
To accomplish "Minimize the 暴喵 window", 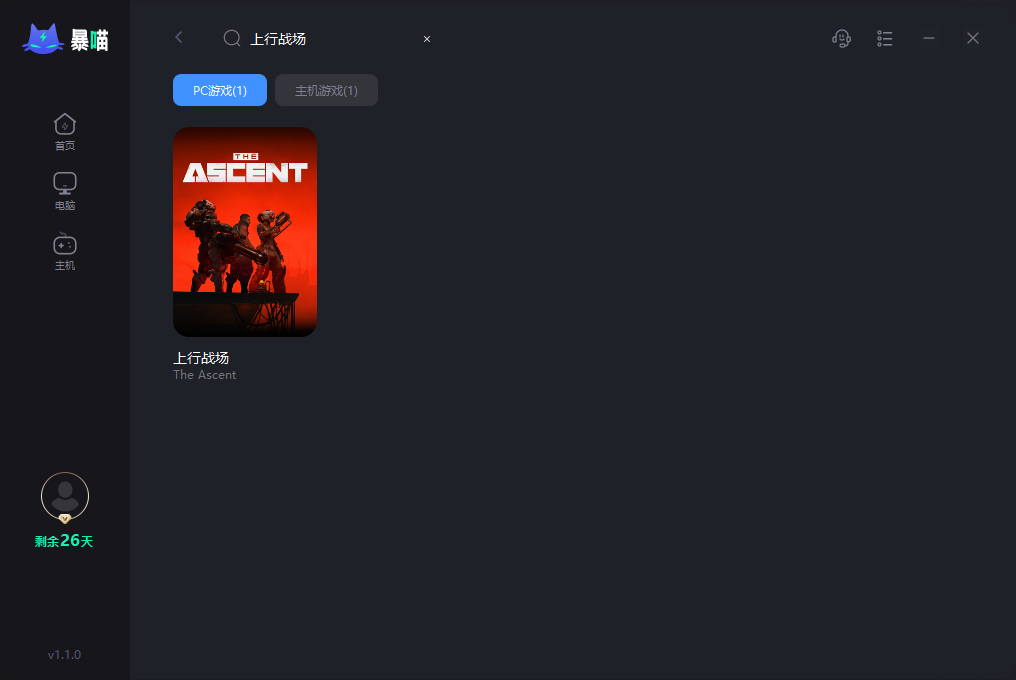I will tap(929, 38).
